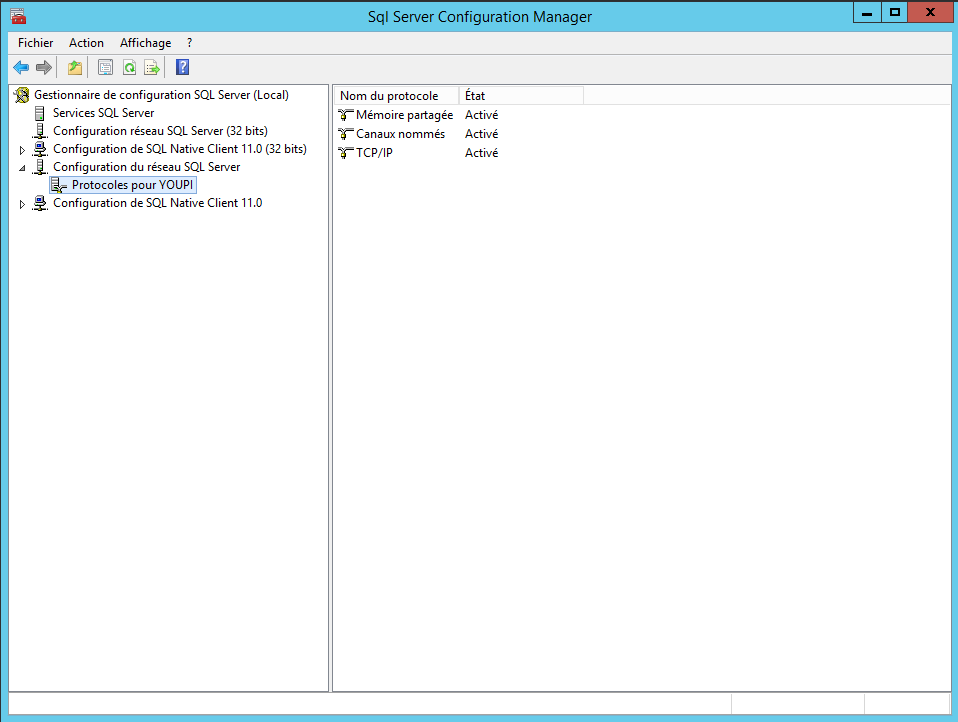This screenshot has height=722, width=958.
Task: Open Help with the blue question icon
Action: (x=182, y=67)
